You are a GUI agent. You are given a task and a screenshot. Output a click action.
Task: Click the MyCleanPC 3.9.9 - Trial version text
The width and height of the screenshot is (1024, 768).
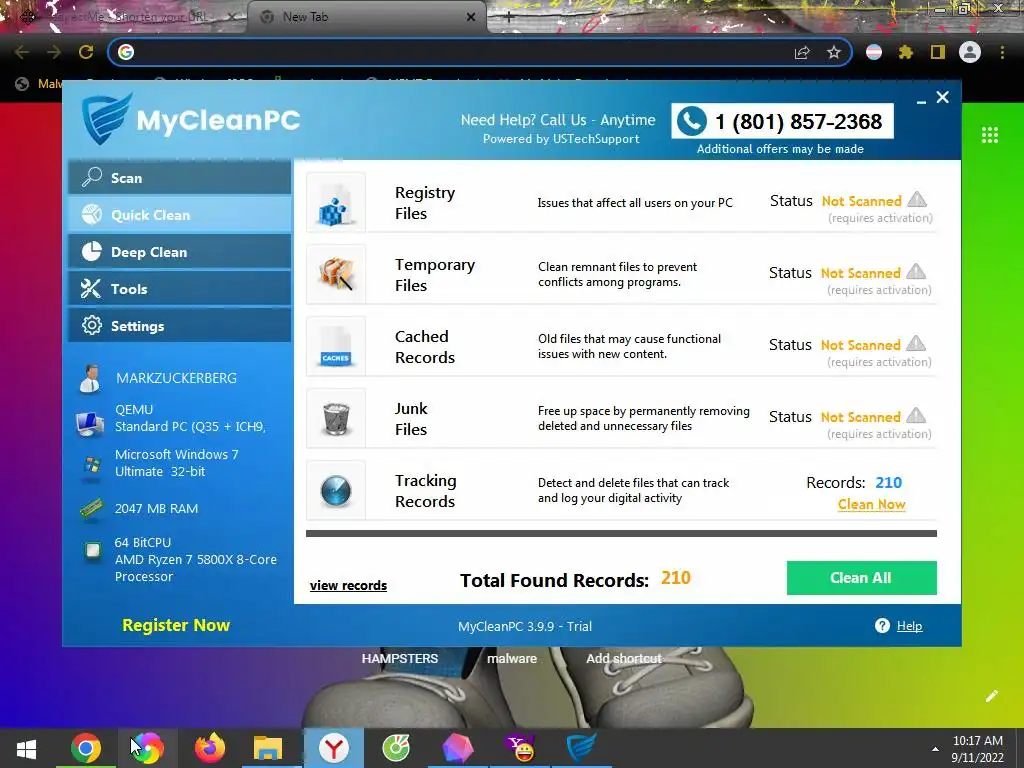click(524, 626)
